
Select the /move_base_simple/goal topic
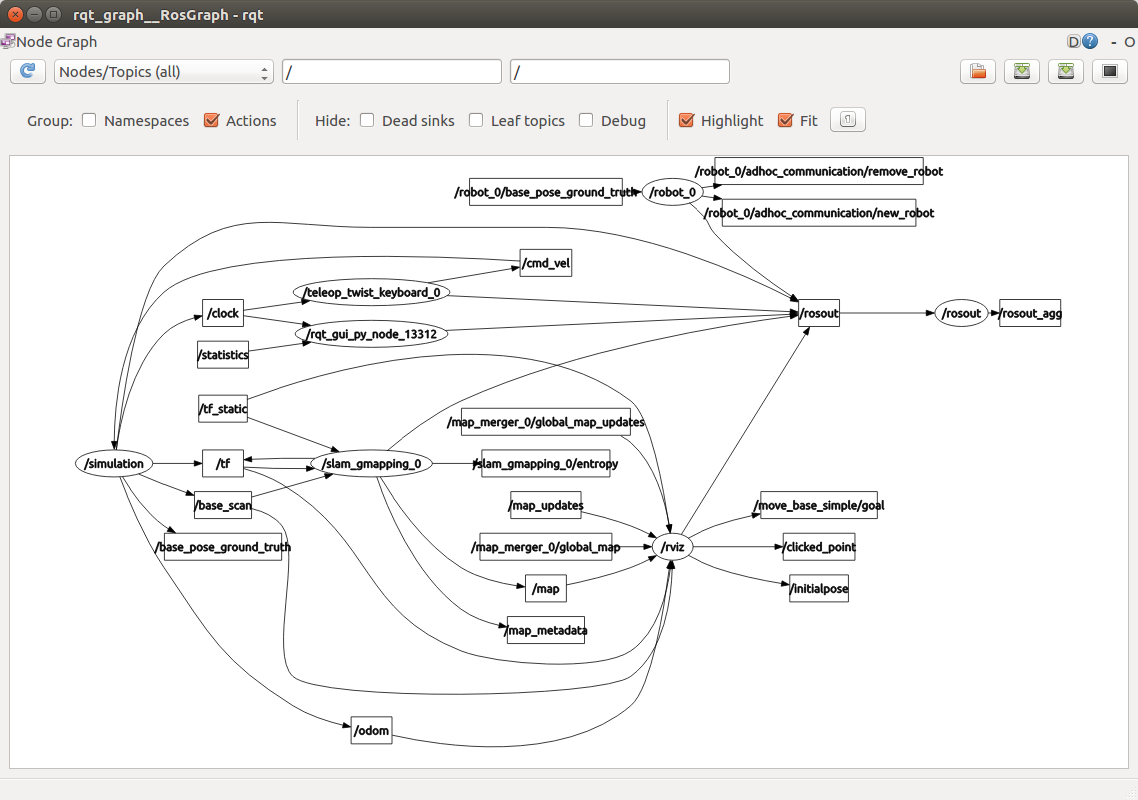tap(819, 505)
